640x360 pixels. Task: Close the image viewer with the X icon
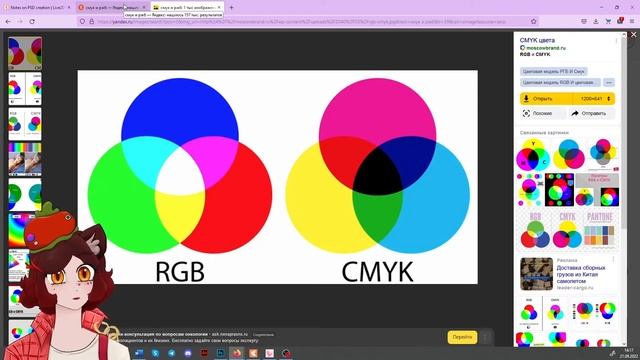633,35
